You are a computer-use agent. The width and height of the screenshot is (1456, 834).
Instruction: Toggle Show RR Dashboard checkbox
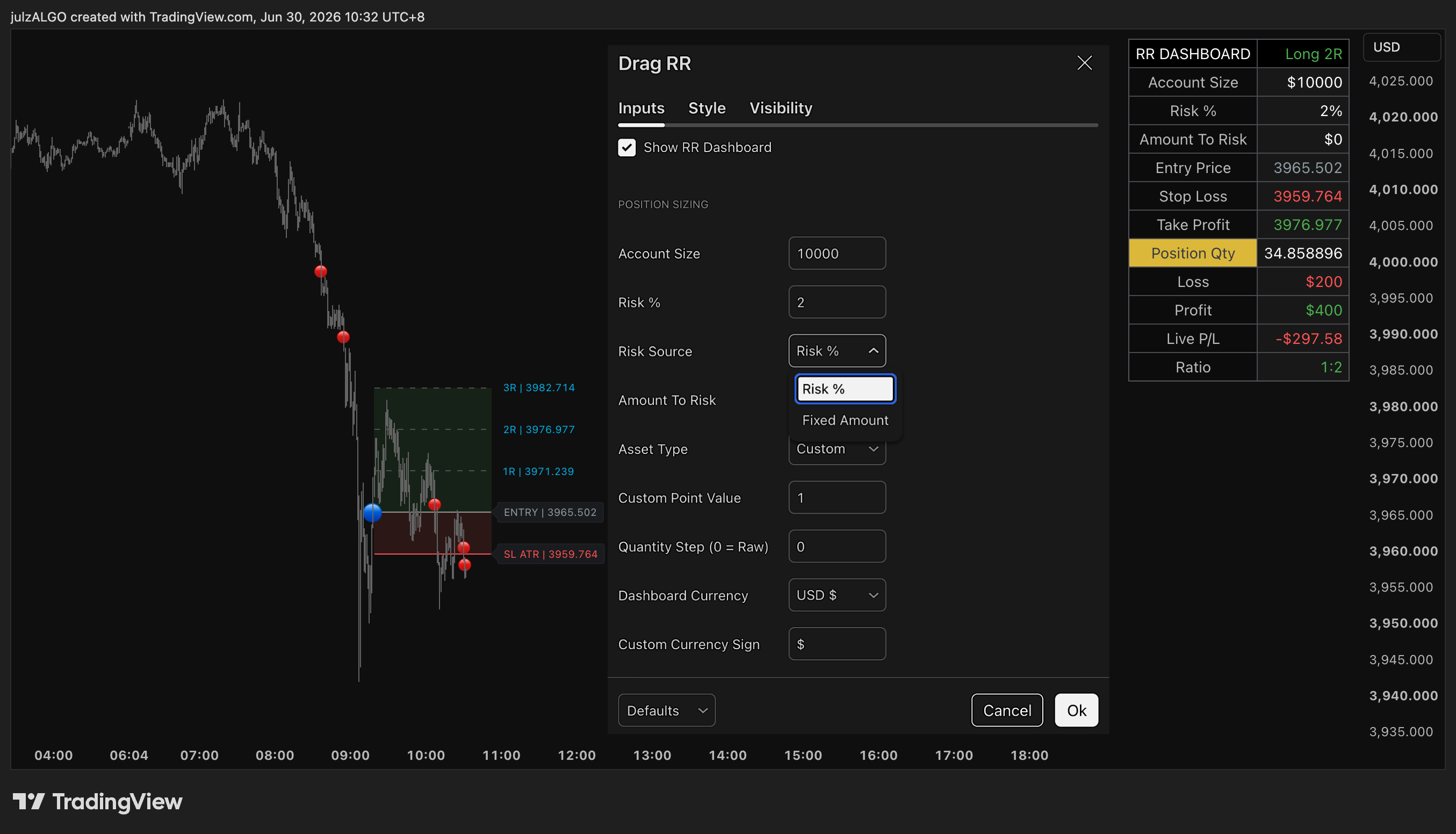point(627,147)
